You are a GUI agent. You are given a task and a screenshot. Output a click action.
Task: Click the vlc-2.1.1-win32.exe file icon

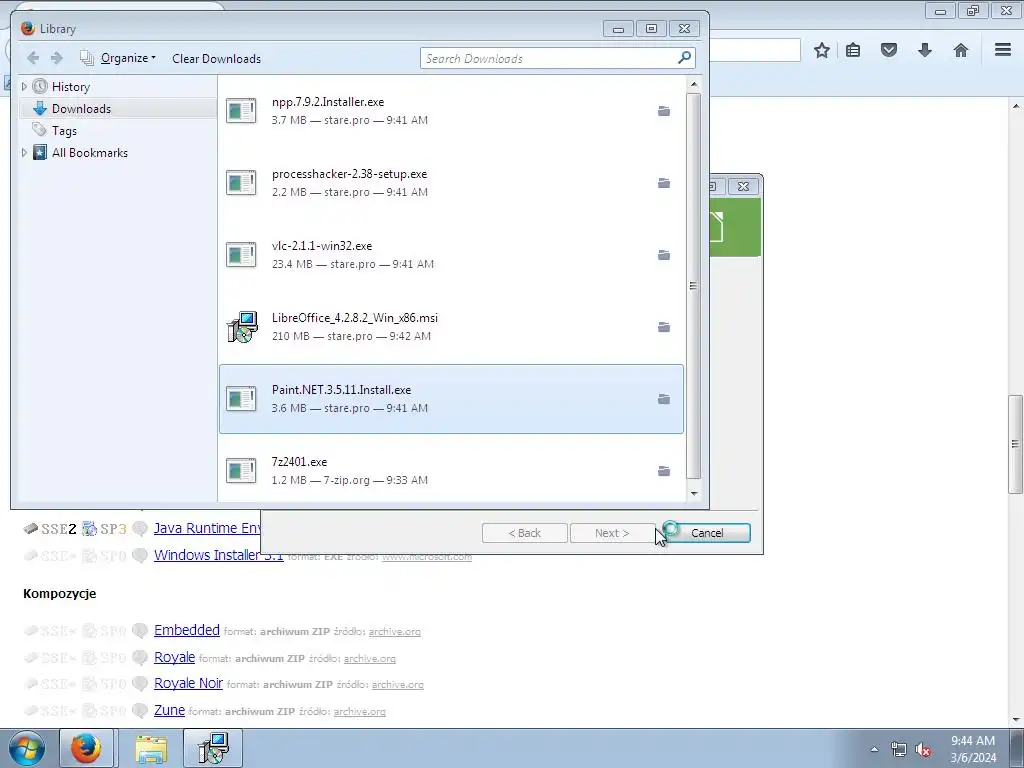tap(241, 255)
